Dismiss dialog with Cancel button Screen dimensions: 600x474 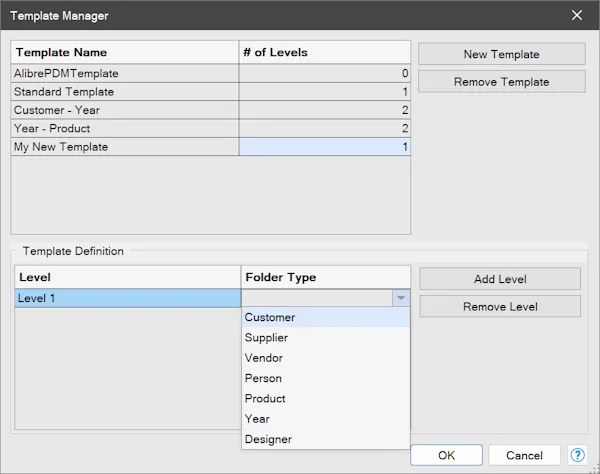pos(524,455)
